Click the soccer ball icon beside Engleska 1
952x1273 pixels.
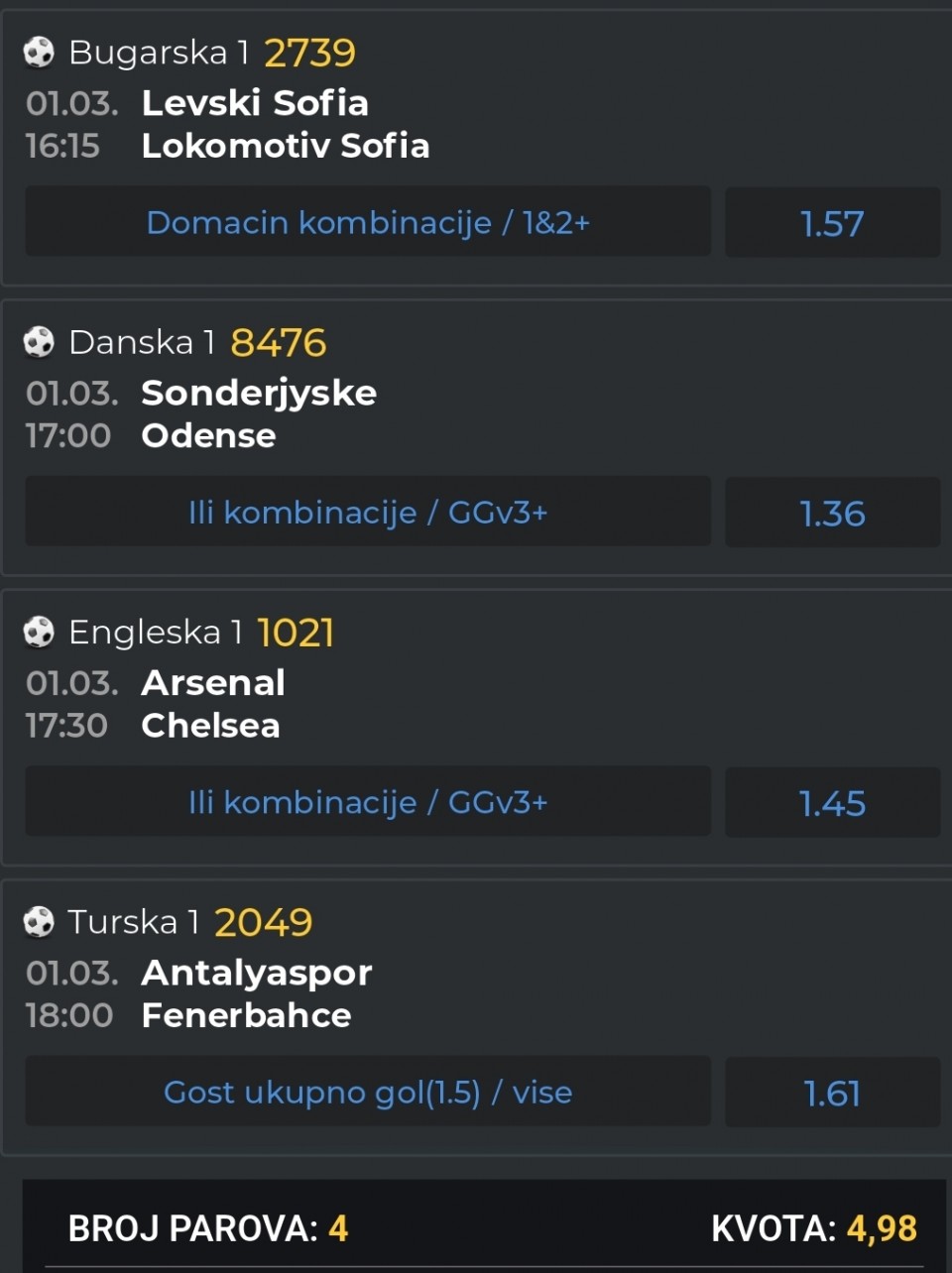tap(39, 632)
